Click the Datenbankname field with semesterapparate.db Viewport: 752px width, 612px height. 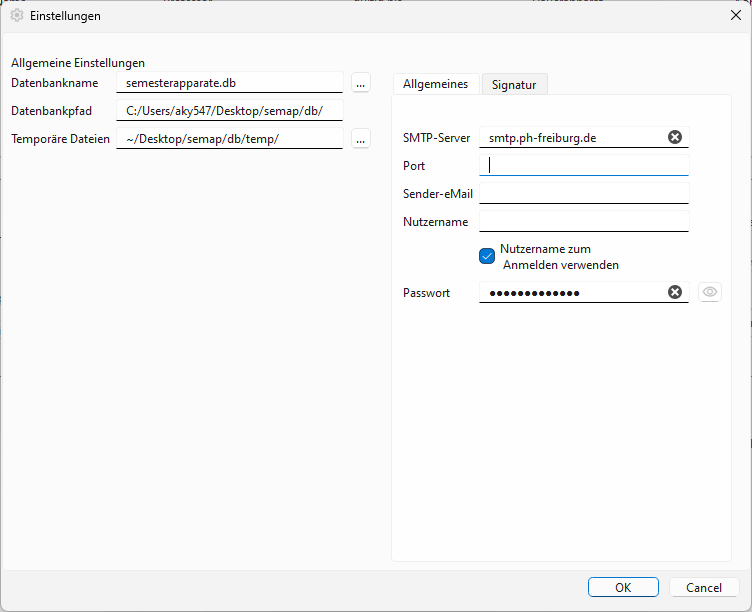click(230, 83)
